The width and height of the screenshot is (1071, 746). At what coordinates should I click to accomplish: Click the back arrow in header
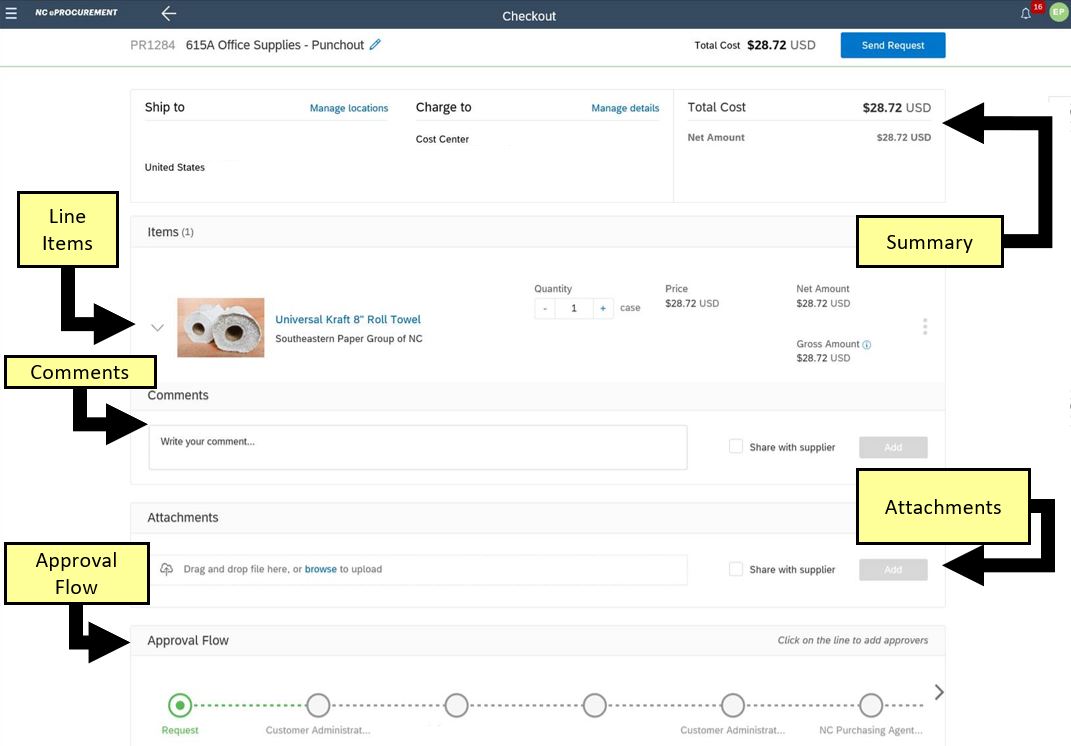[x=168, y=14]
